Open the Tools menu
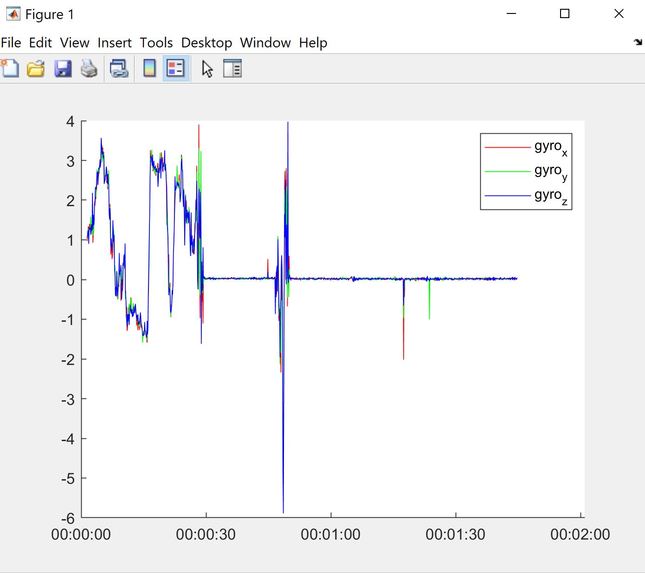 pyautogui.click(x=156, y=42)
